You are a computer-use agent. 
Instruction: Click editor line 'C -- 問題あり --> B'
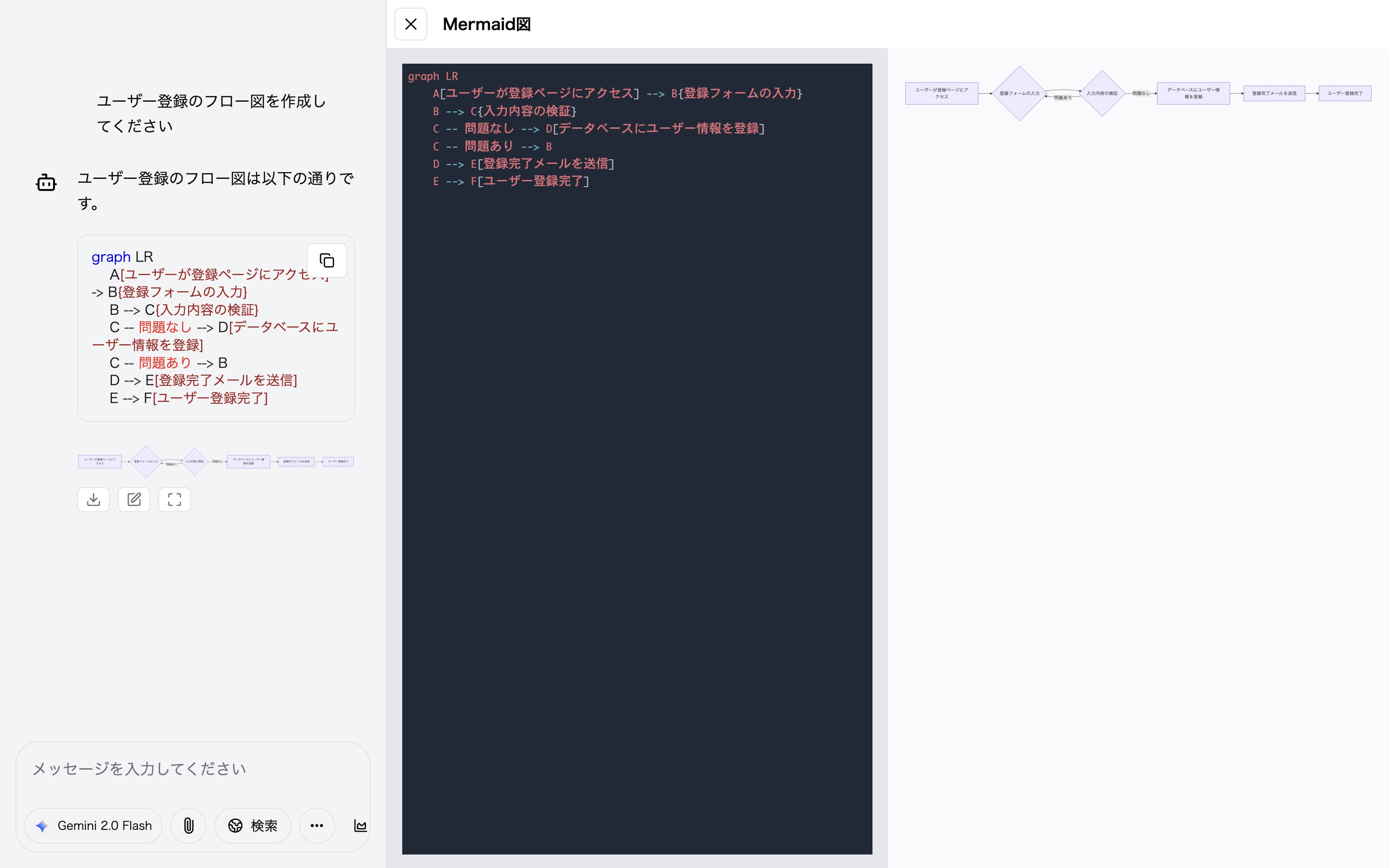point(492,147)
